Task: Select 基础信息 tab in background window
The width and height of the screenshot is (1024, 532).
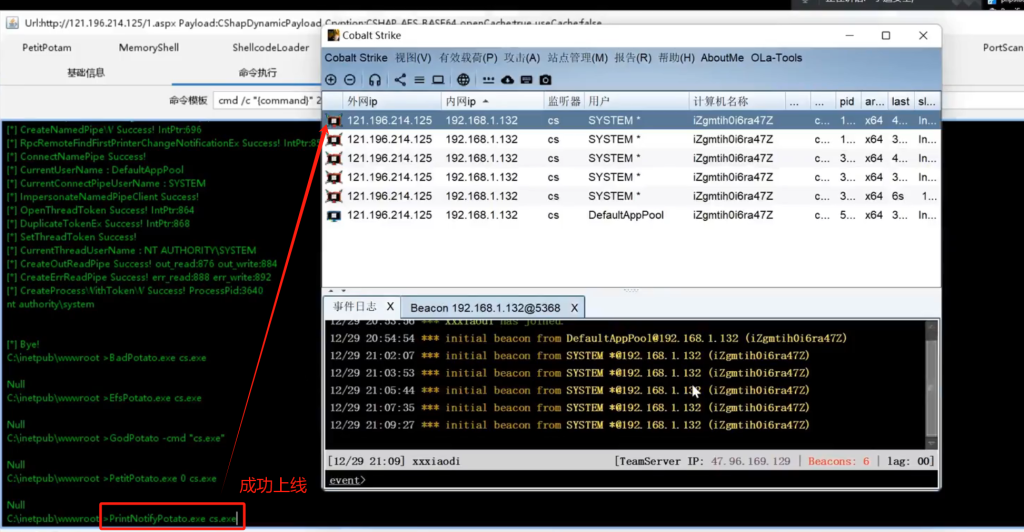Action: point(86,72)
